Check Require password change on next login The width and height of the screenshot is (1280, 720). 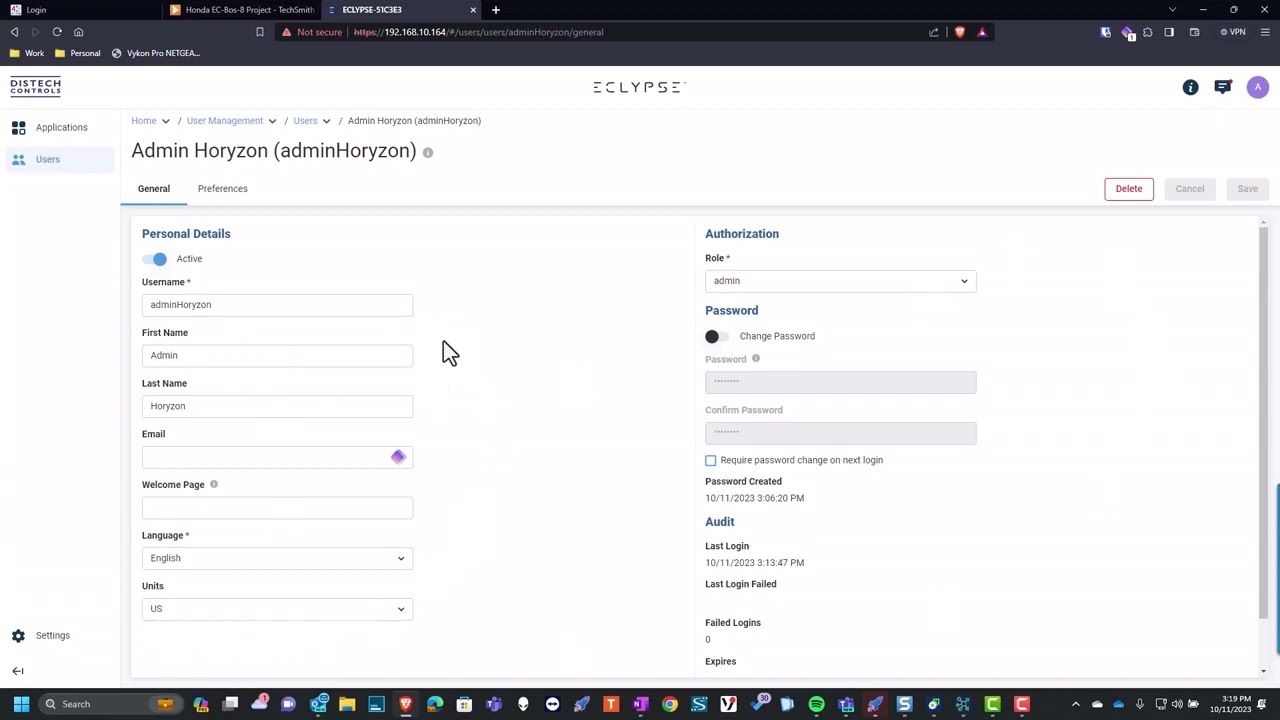(711, 461)
